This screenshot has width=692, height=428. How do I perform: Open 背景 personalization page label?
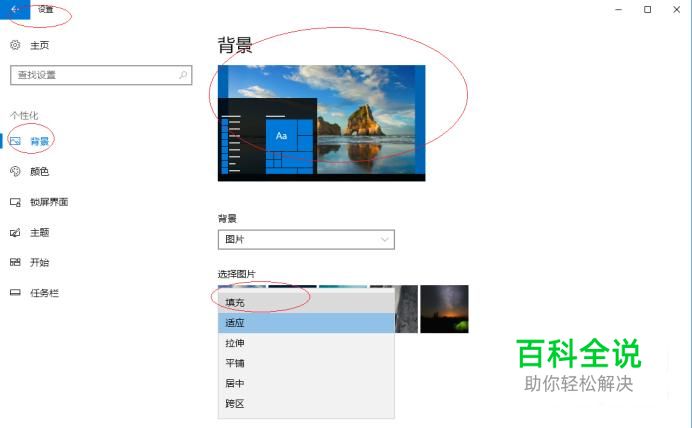[39, 141]
